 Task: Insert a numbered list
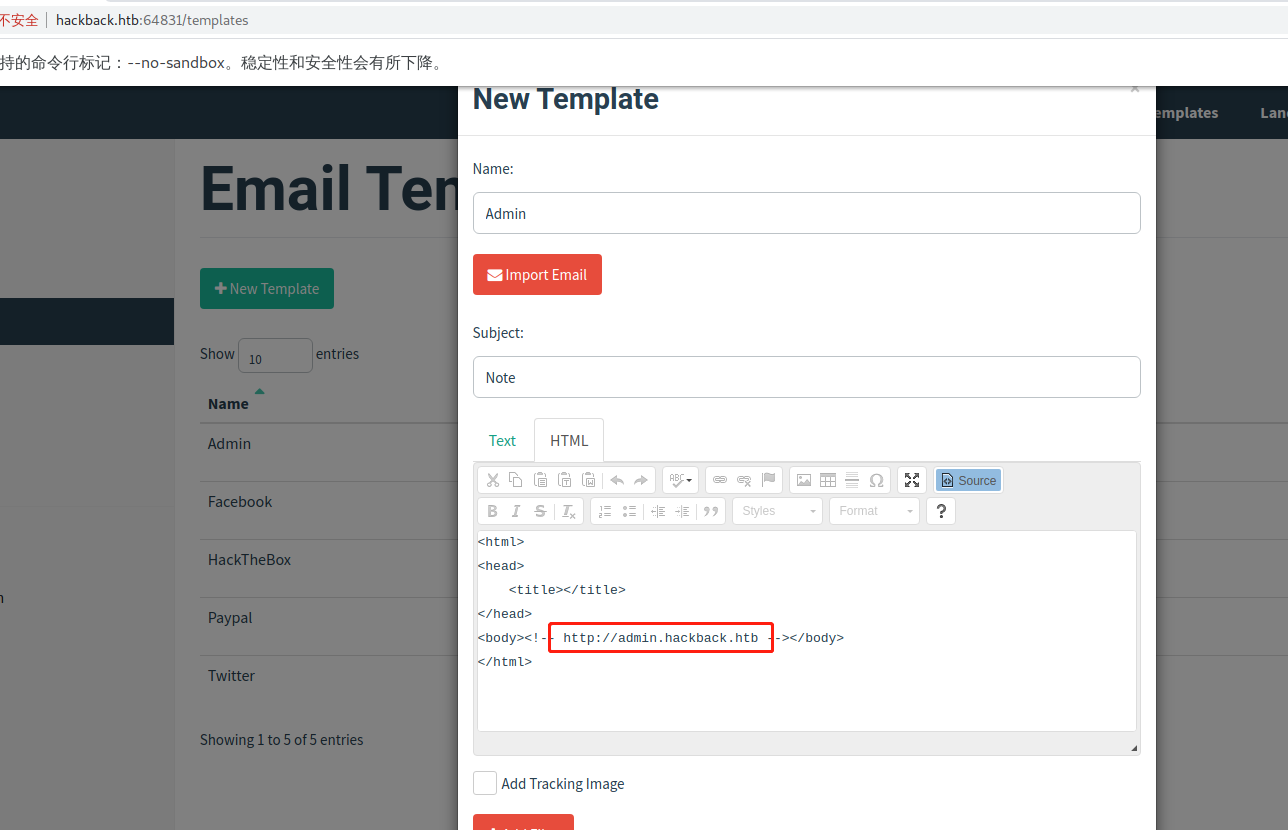604,511
